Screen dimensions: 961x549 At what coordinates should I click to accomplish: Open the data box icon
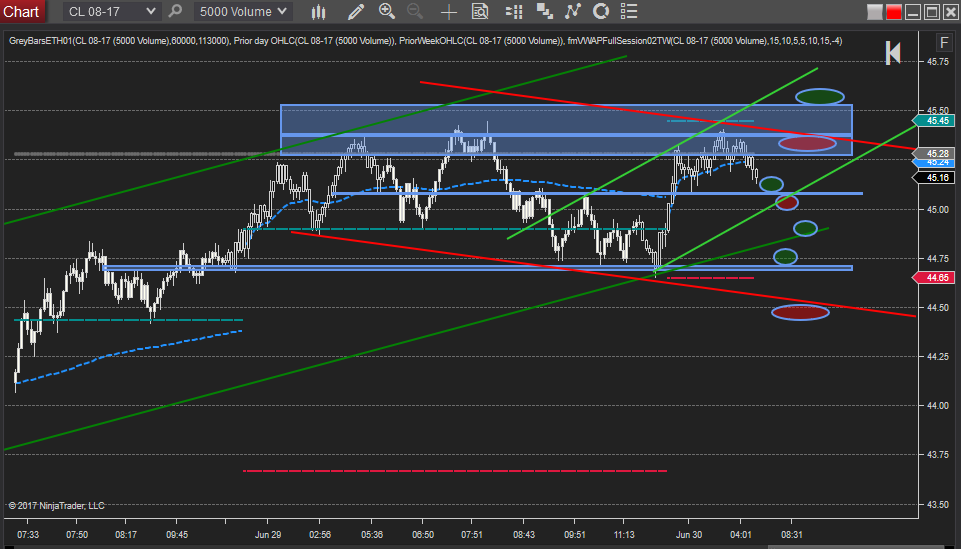pos(480,11)
